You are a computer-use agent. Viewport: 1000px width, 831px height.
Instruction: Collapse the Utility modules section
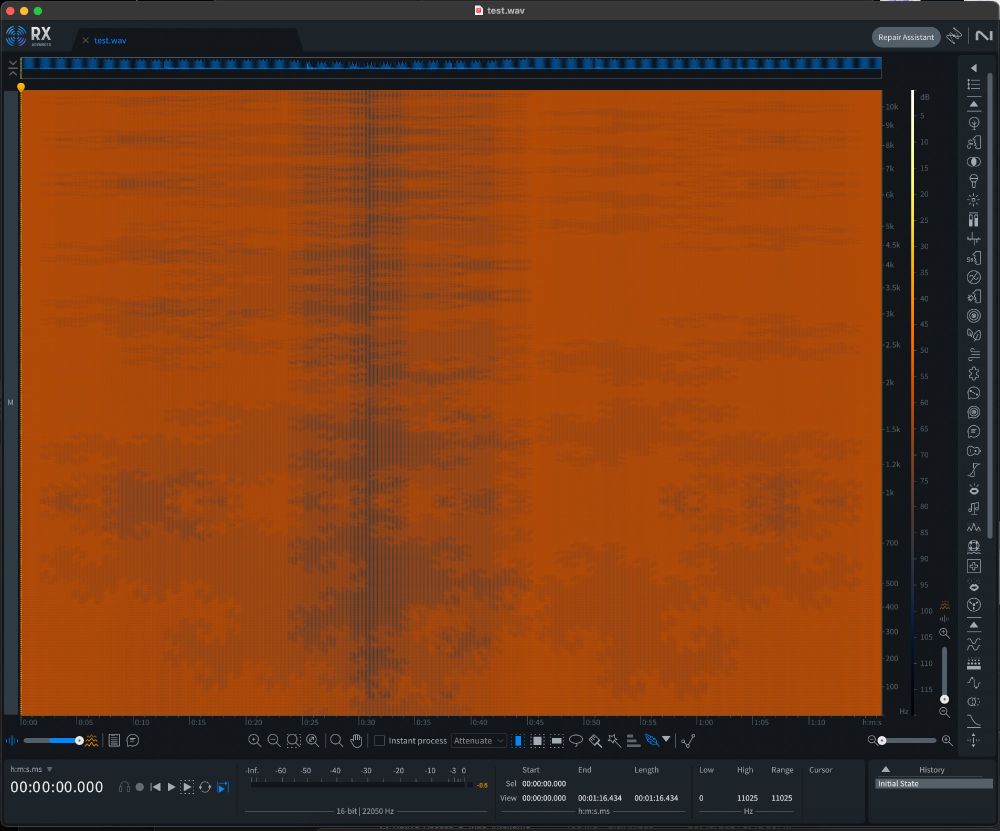pyautogui.click(x=974, y=625)
